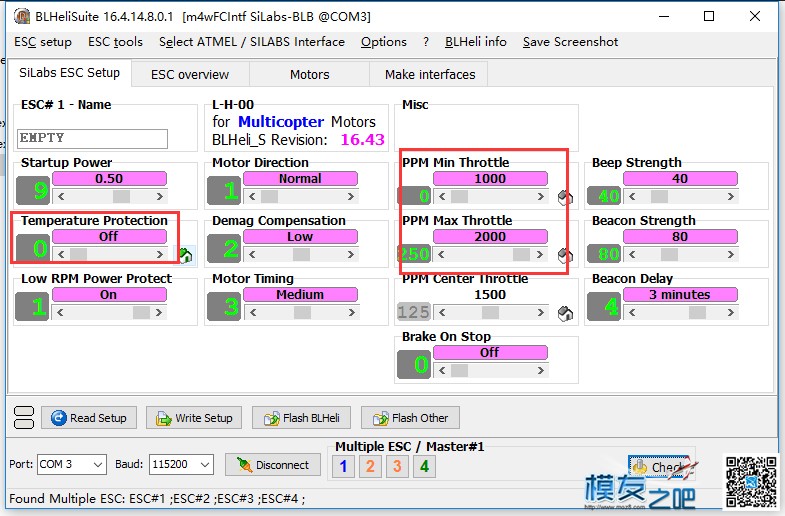Click PPM Center Throttle slider thumb
The image size is (785, 516).
490,313
